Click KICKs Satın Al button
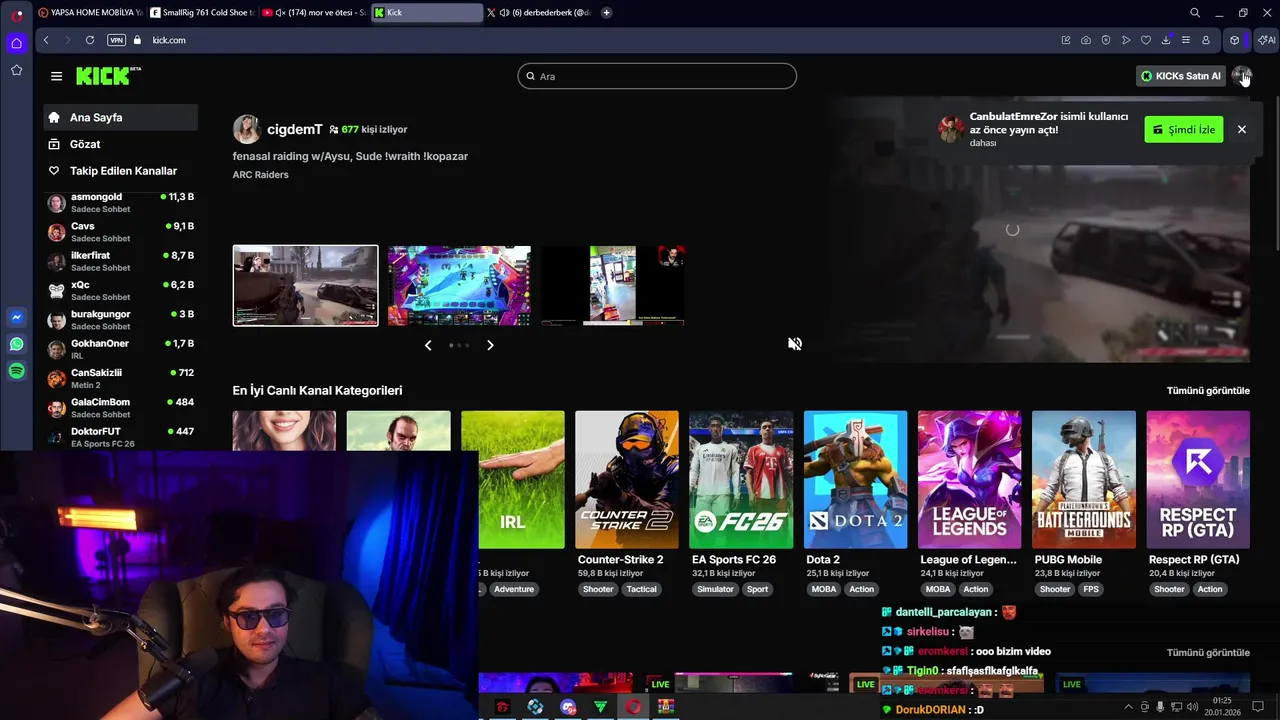The image size is (1280, 720). pos(1181,76)
